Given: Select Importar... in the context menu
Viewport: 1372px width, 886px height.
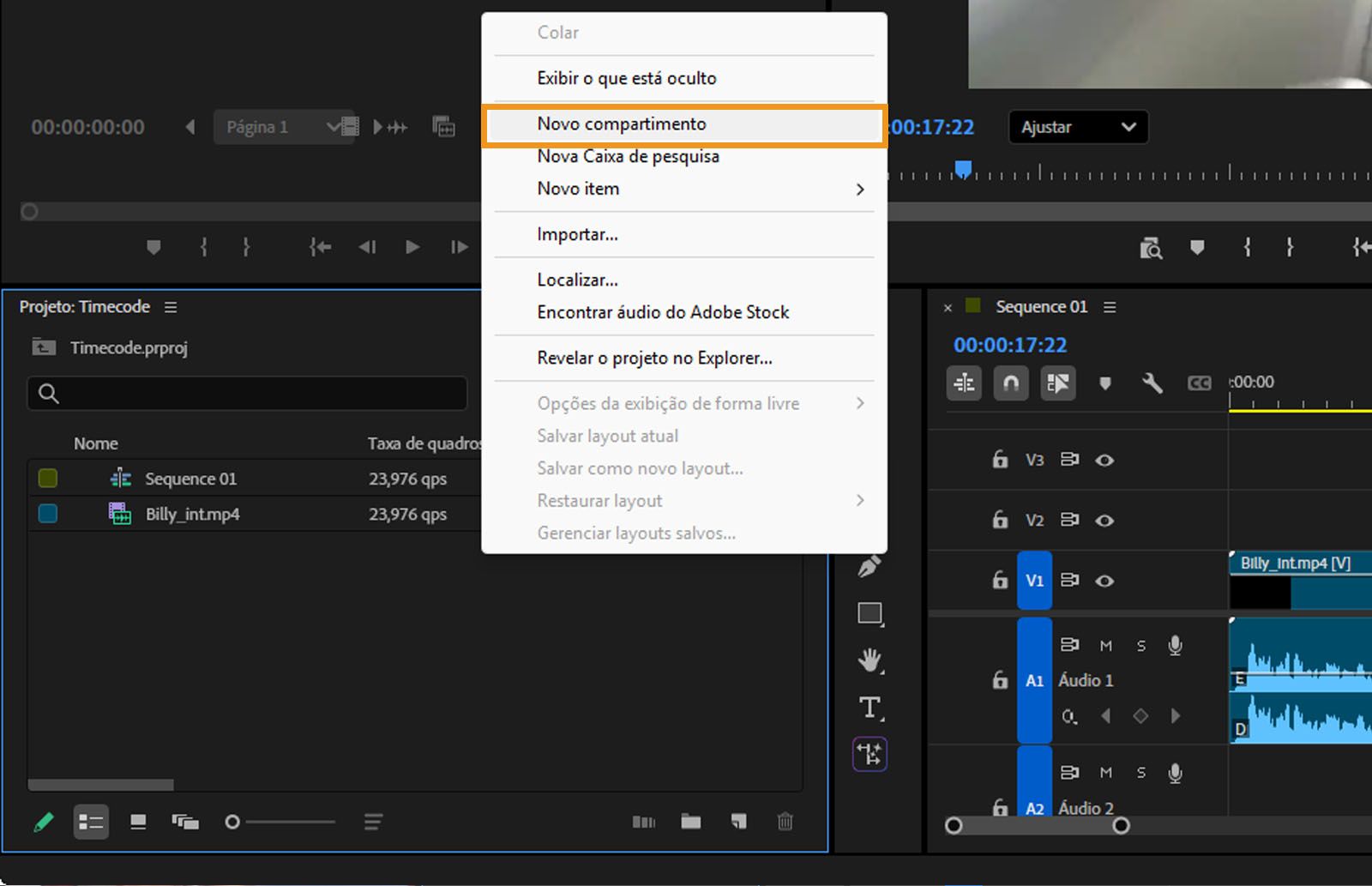Looking at the screenshot, I should pos(577,234).
